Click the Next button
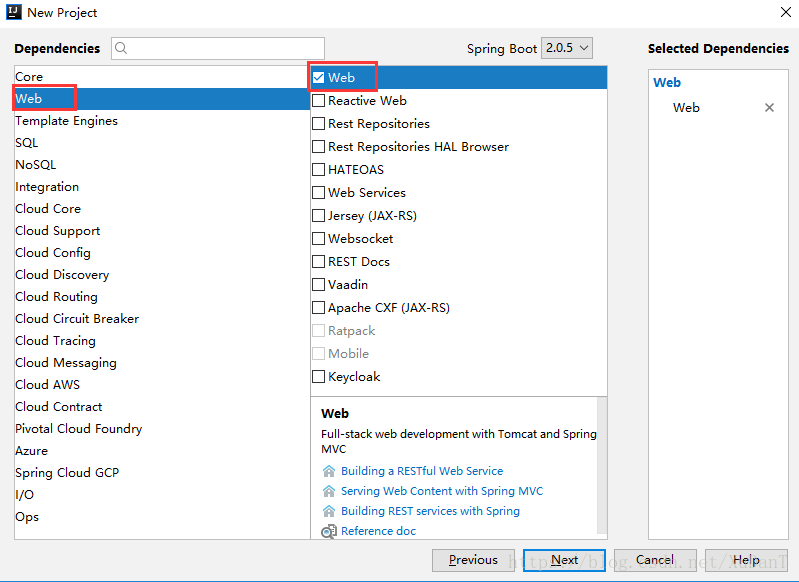 564,560
